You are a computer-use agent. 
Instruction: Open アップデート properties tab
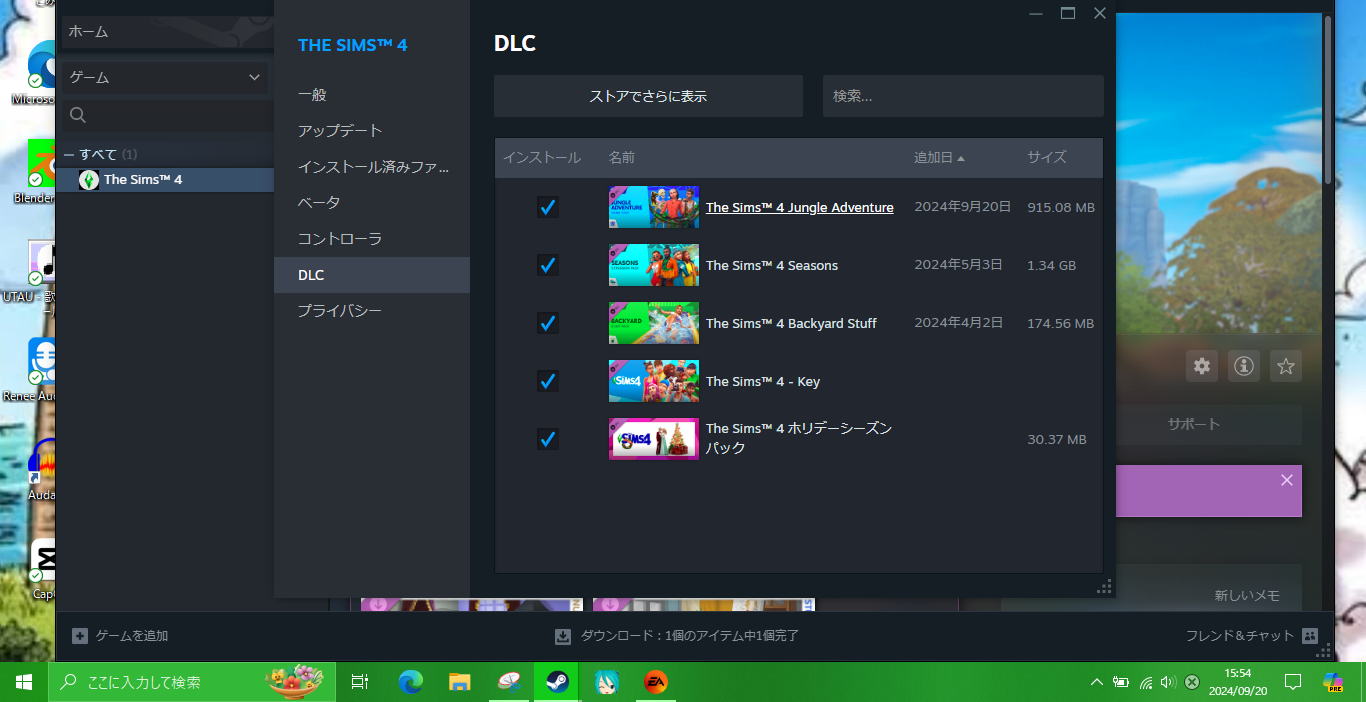pos(372,131)
